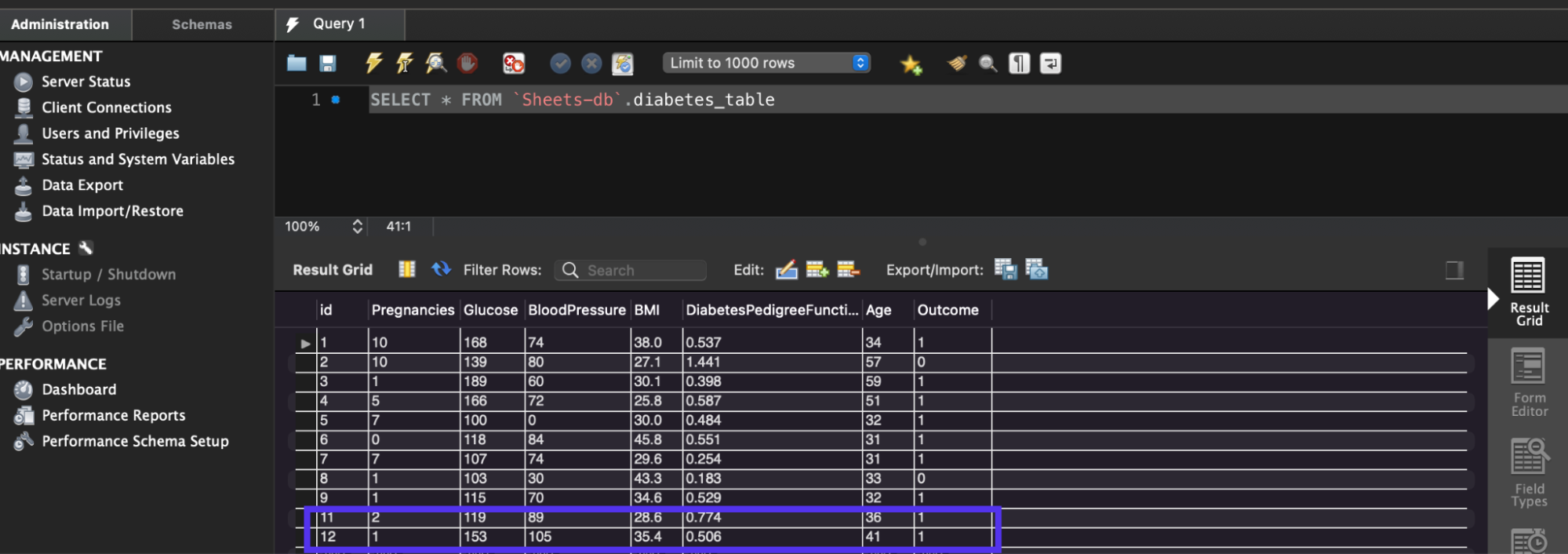Sort by the Age column header
Viewport: 1568px width, 554px height.
pyautogui.click(x=888, y=310)
